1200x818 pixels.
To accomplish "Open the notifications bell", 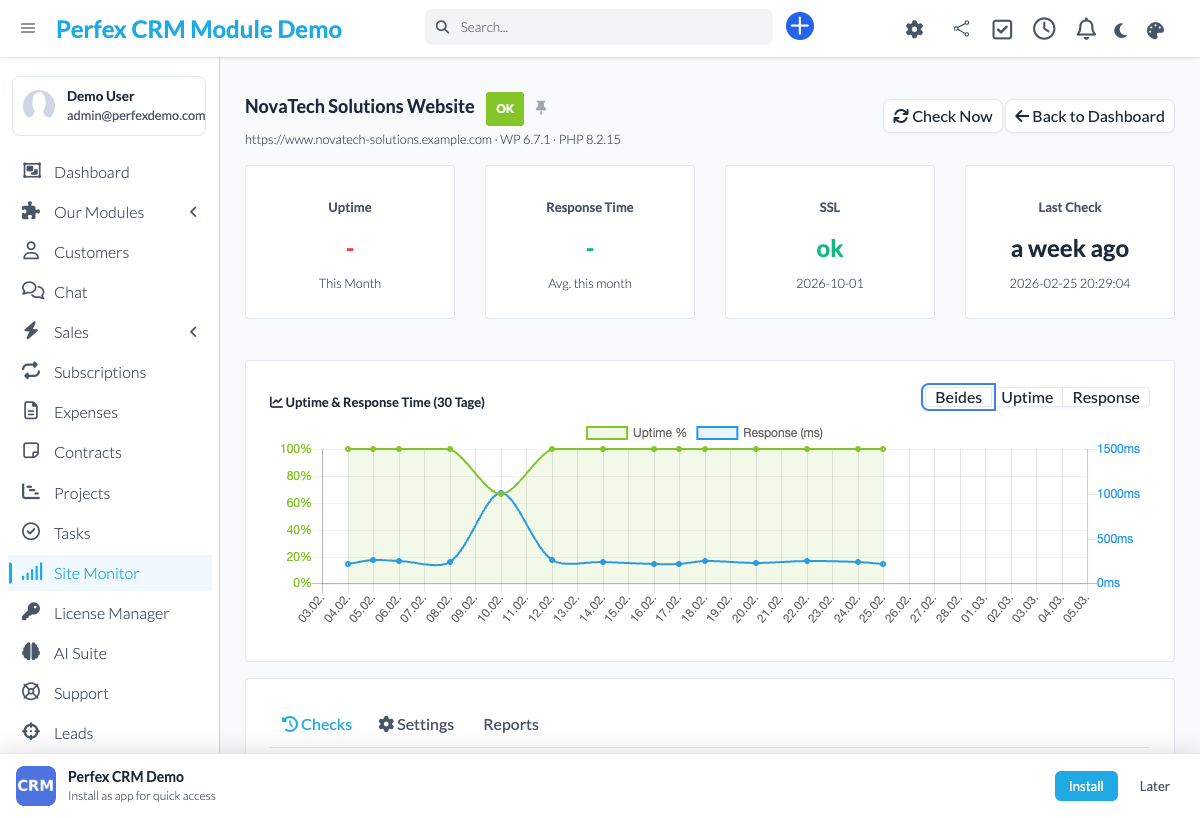I will [x=1086, y=29].
